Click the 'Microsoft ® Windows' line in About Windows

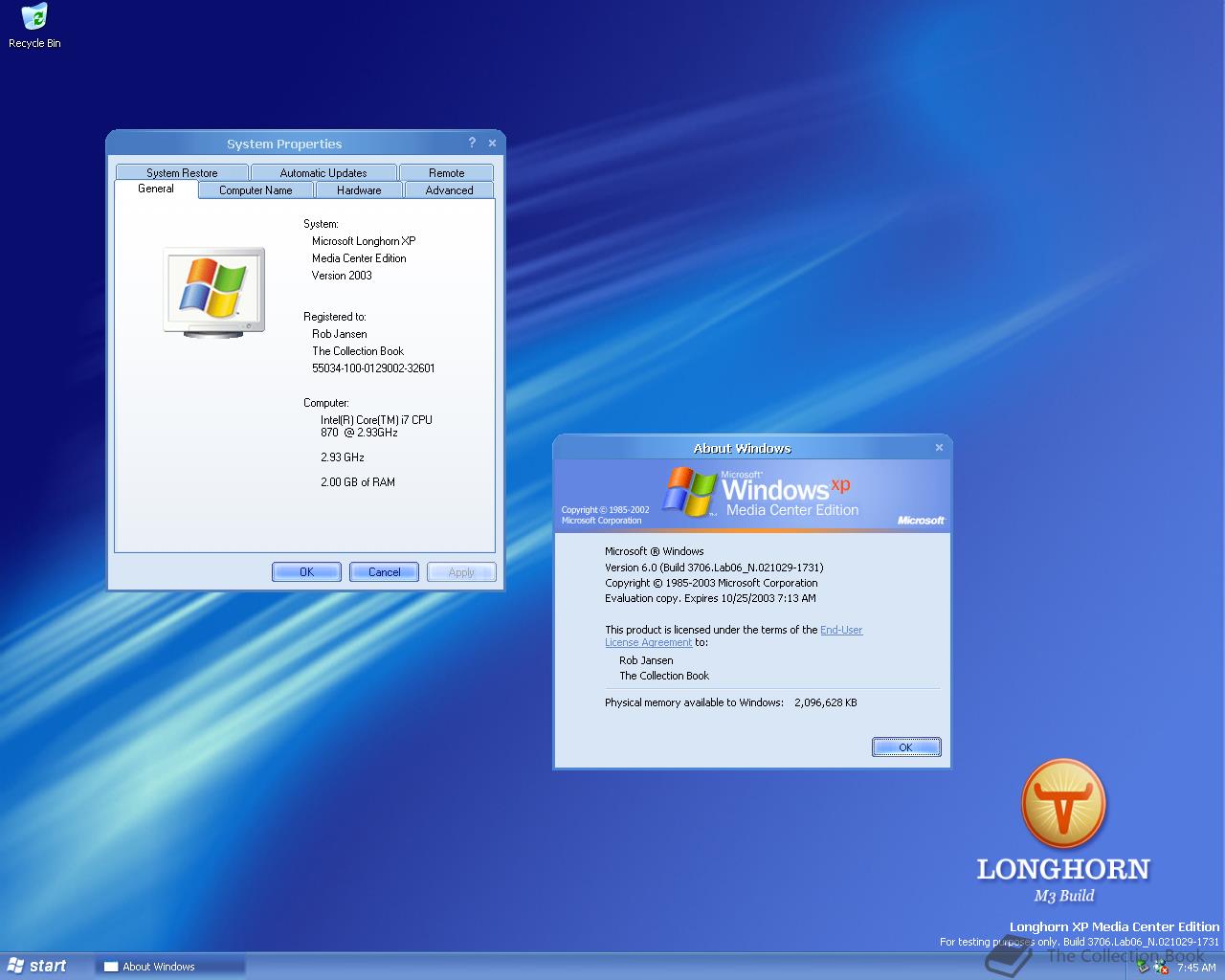[654, 551]
